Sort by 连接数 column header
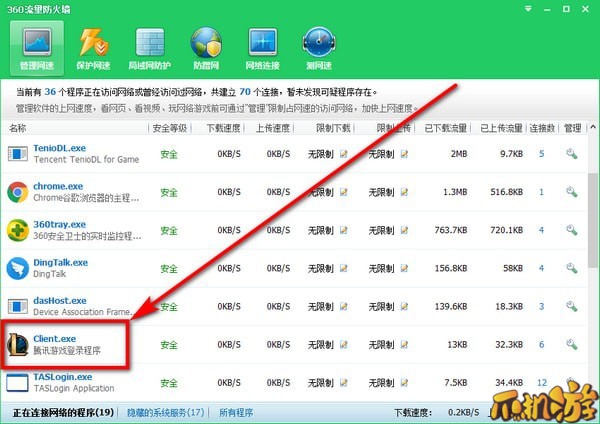 click(542, 128)
